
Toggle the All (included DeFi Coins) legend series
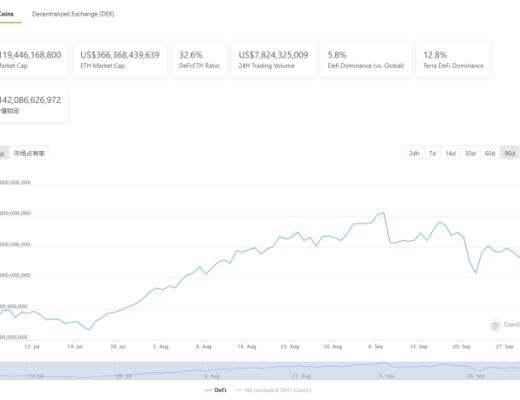click(x=273, y=390)
